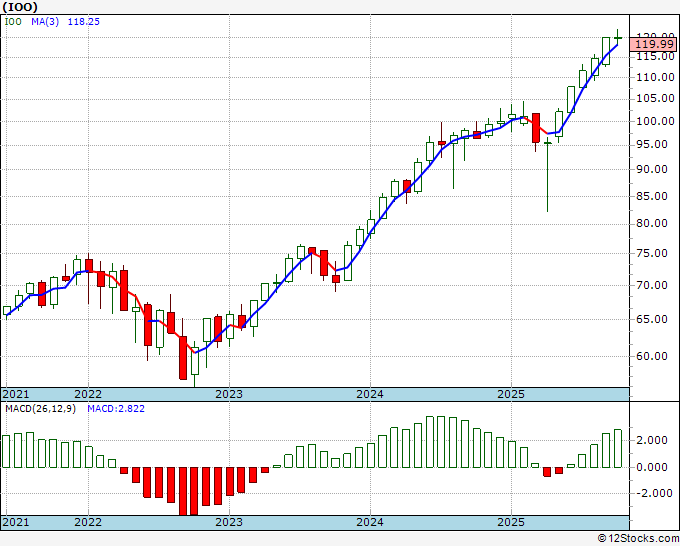This screenshot has height=546, width=680.
Task: Open the 12Stocks.com copyright link
Action: click(638, 538)
